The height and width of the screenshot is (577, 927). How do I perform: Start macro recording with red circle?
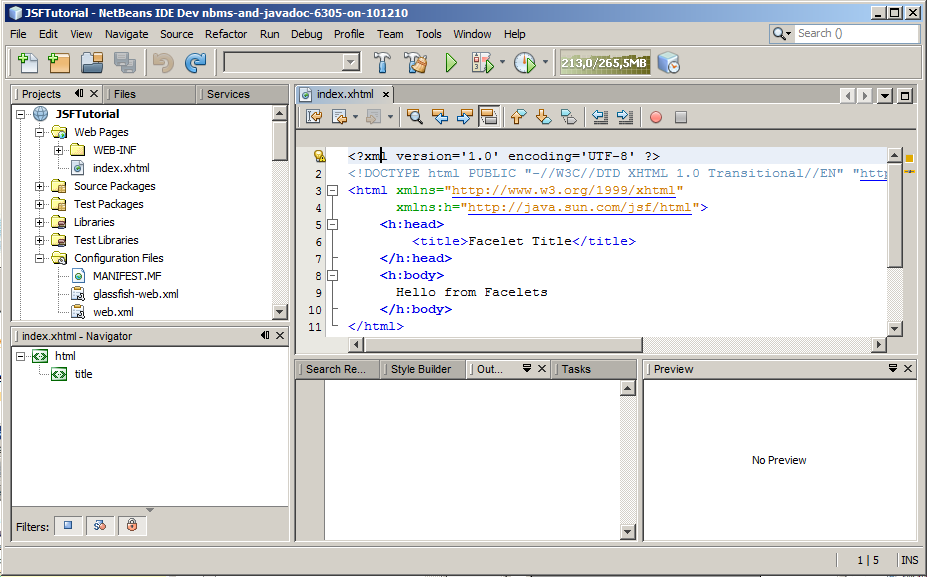(656, 117)
